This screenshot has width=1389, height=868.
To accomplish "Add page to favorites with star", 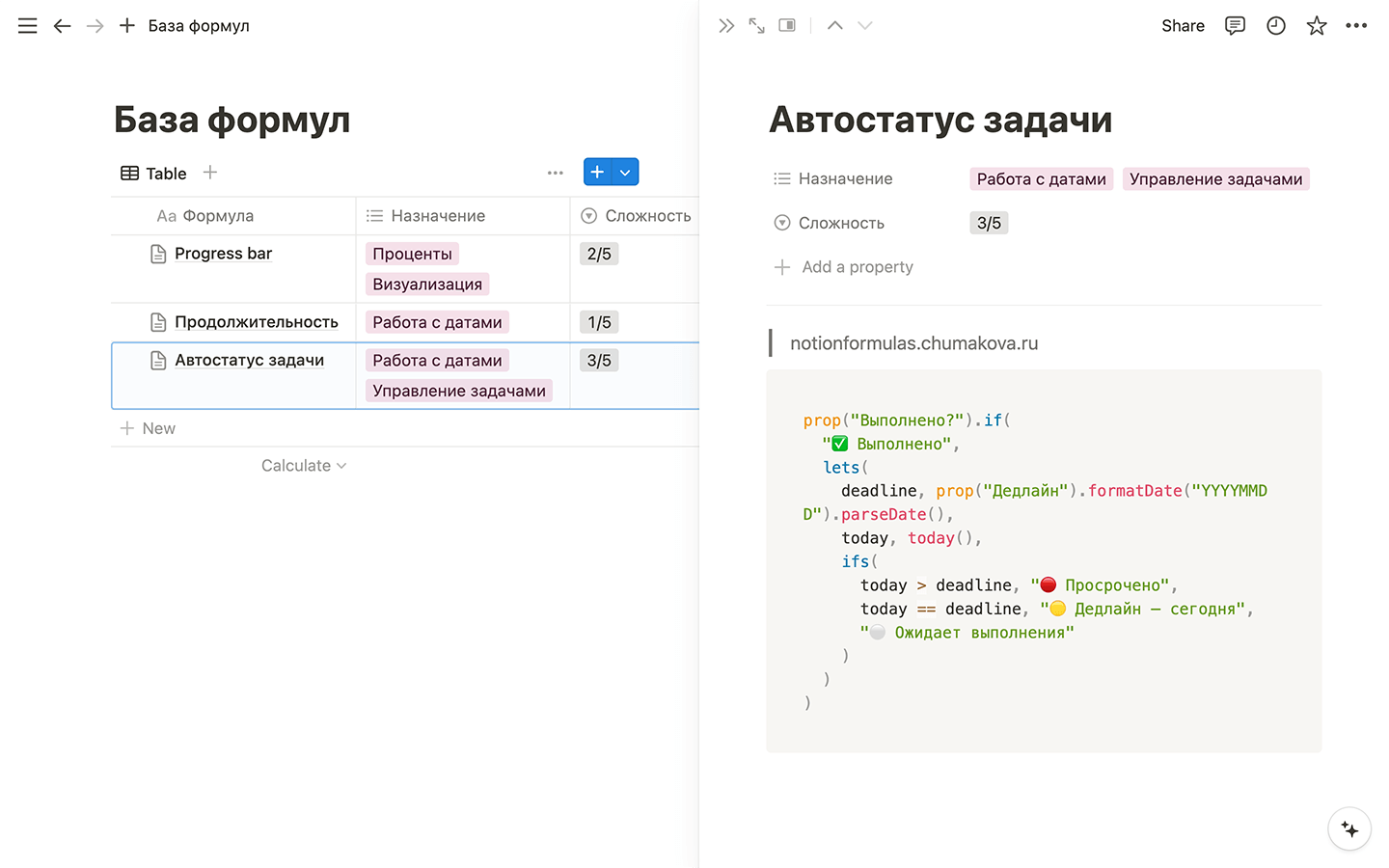I will click(1317, 26).
